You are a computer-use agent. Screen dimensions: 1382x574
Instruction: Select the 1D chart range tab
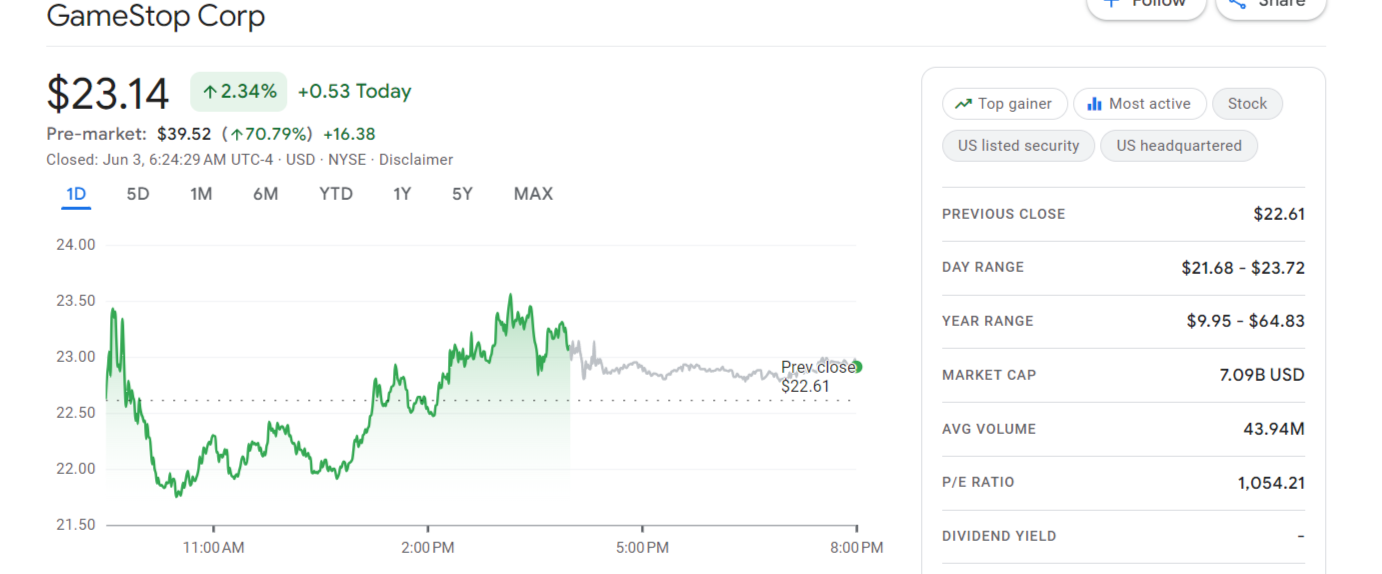(x=76, y=194)
